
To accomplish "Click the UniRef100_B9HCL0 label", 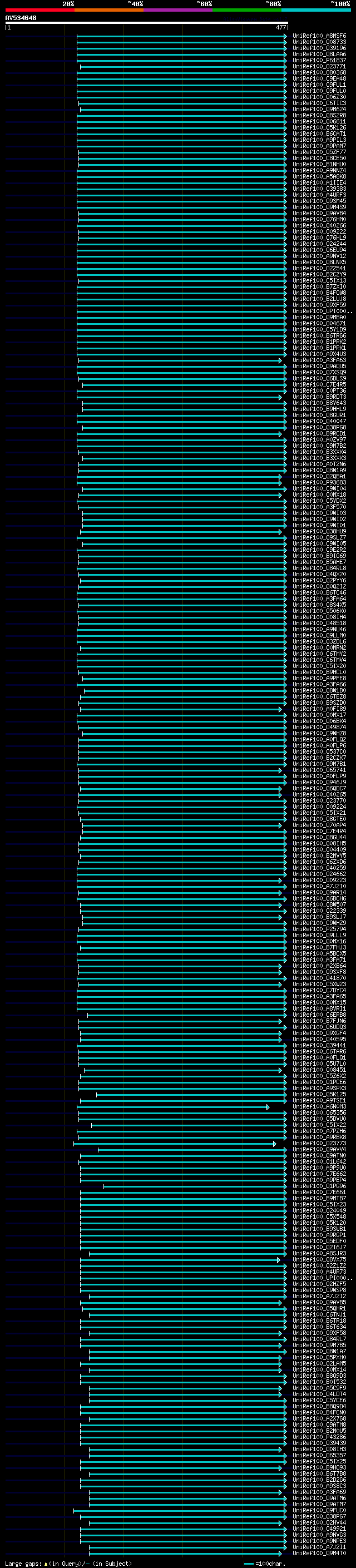I will (319, 672).
